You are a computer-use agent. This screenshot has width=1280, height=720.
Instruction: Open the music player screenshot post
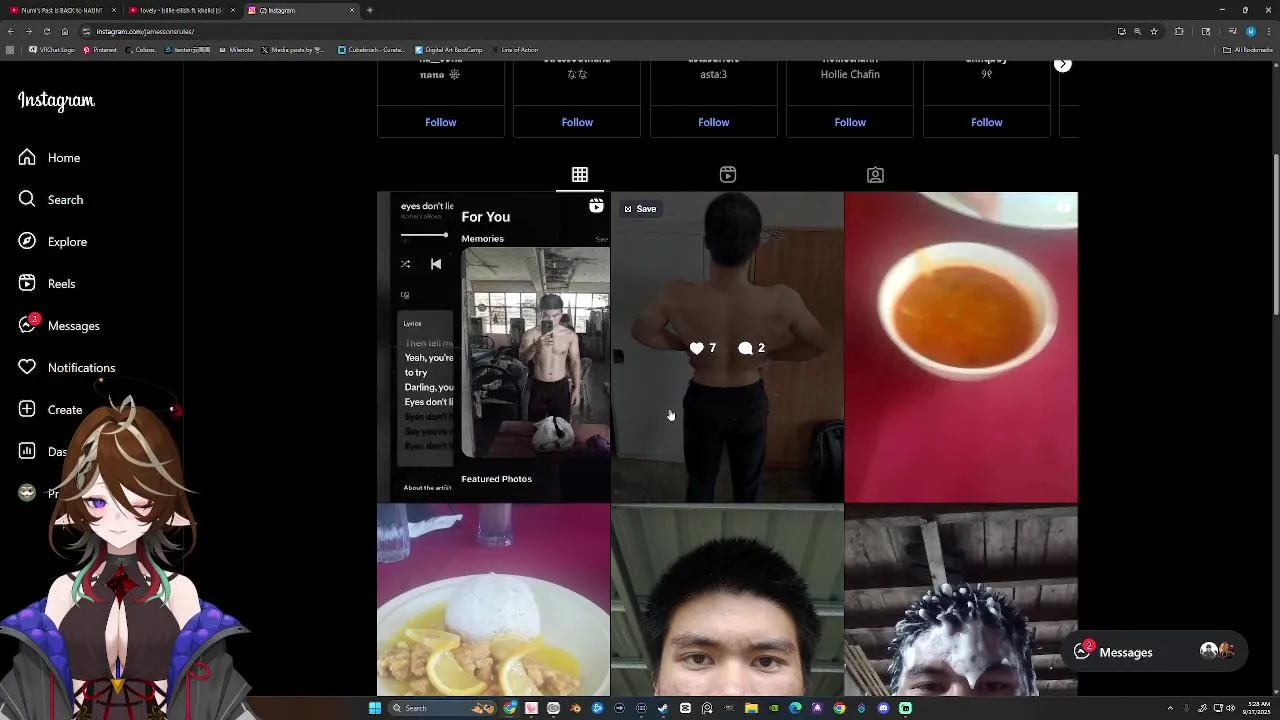(493, 347)
